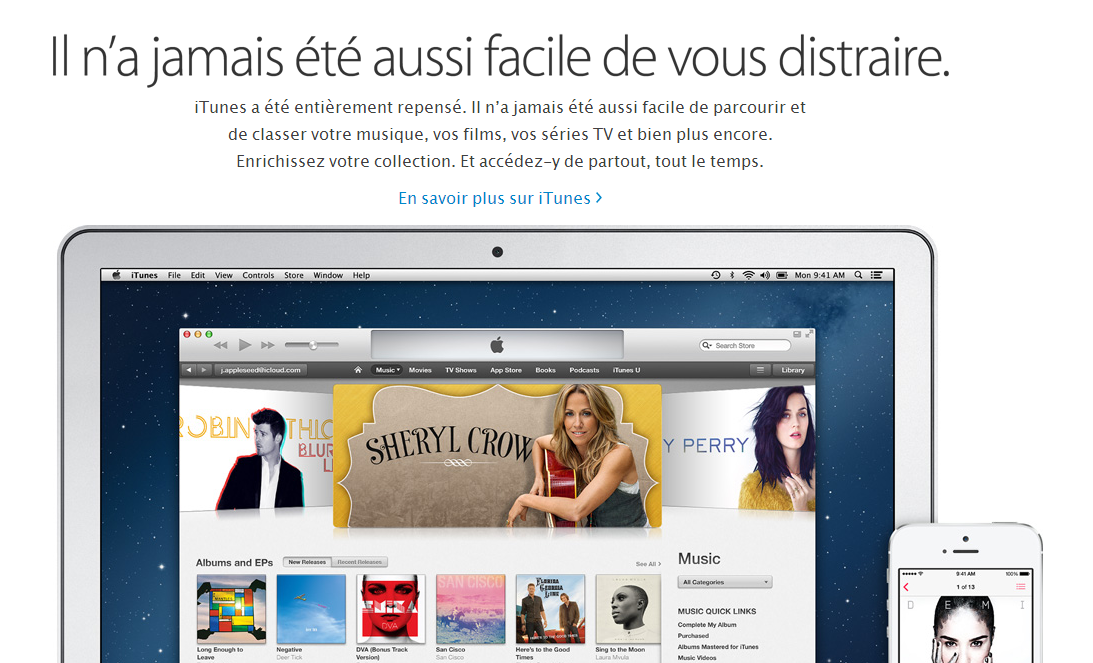The height and width of the screenshot is (663, 1093).
Task: Tap the red list icon on the iPhone
Action: click(1021, 587)
